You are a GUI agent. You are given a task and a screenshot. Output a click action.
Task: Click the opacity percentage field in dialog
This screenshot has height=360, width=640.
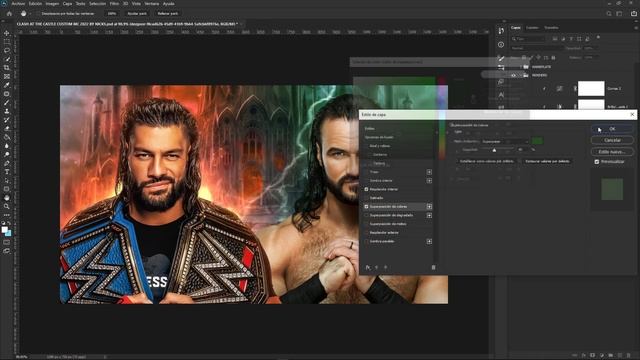point(523,150)
